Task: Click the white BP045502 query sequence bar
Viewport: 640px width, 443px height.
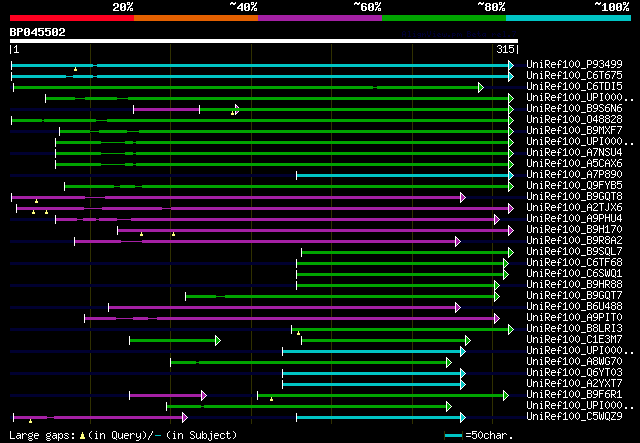Action: [x=264, y=41]
